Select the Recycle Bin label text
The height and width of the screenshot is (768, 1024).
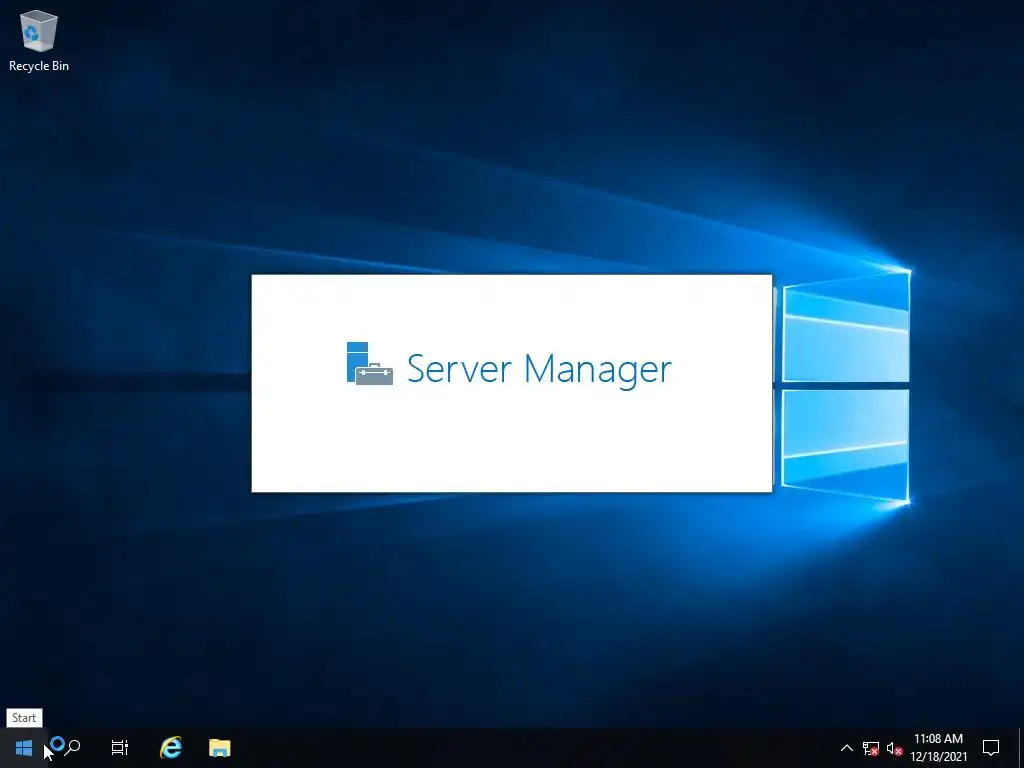coord(39,66)
